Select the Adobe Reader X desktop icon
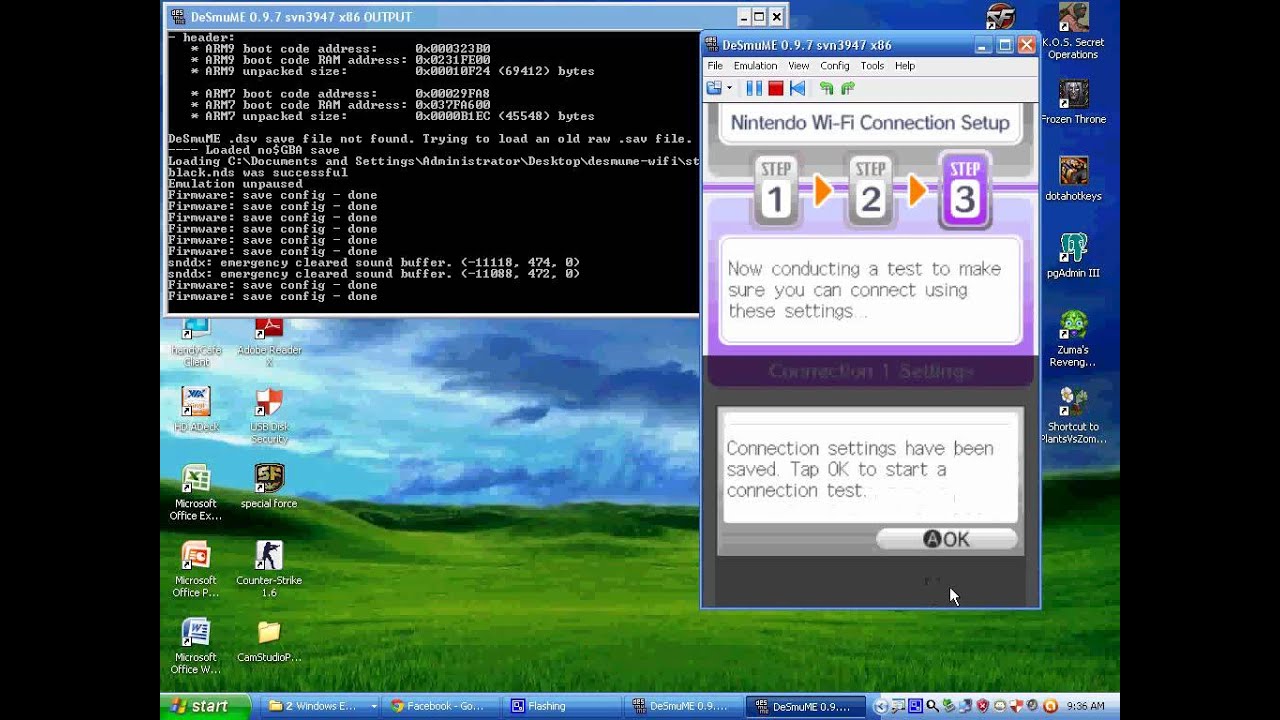Viewport: 1280px width, 720px height. tap(269, 343)
